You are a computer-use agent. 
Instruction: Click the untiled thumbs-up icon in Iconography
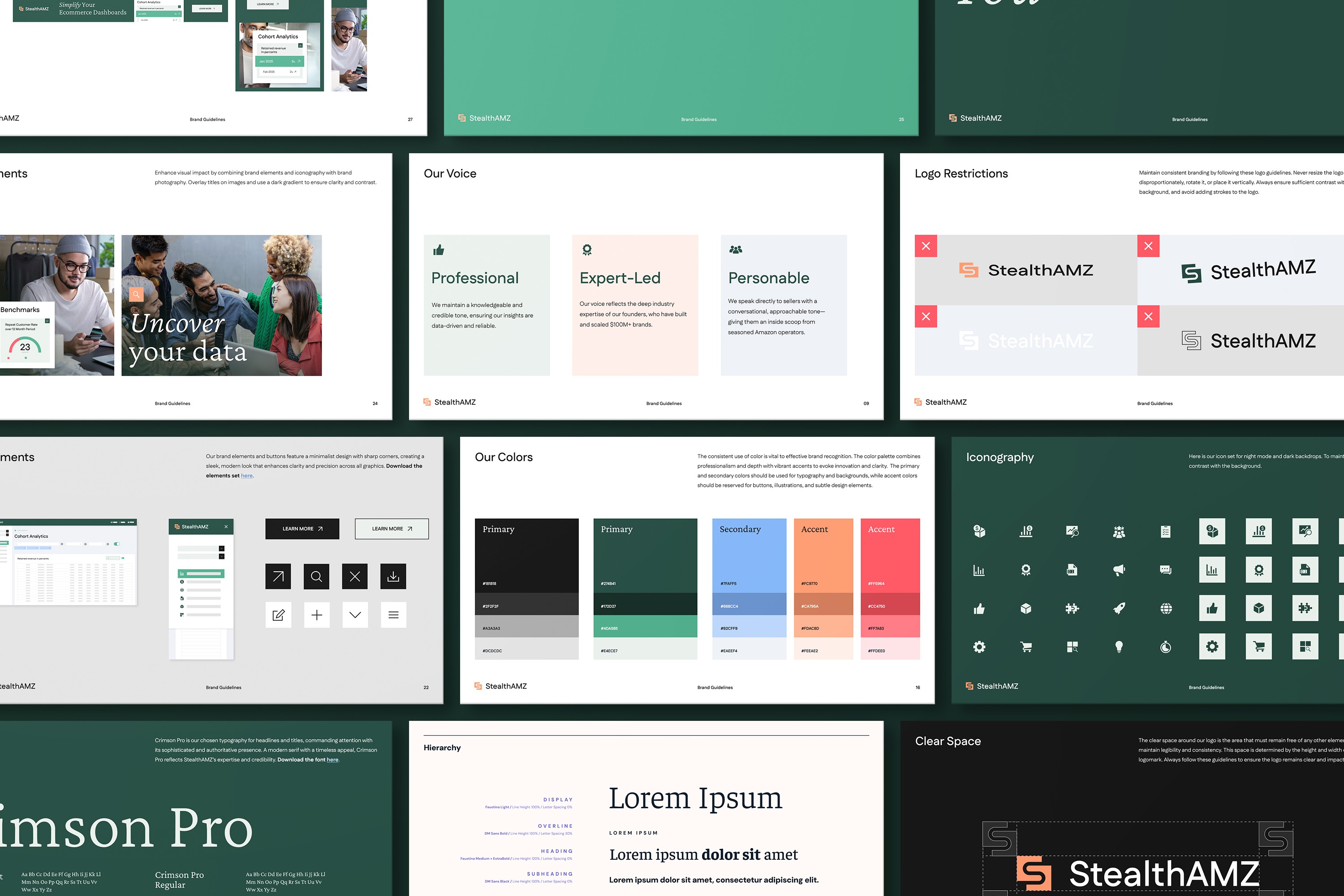pos(979,608)
